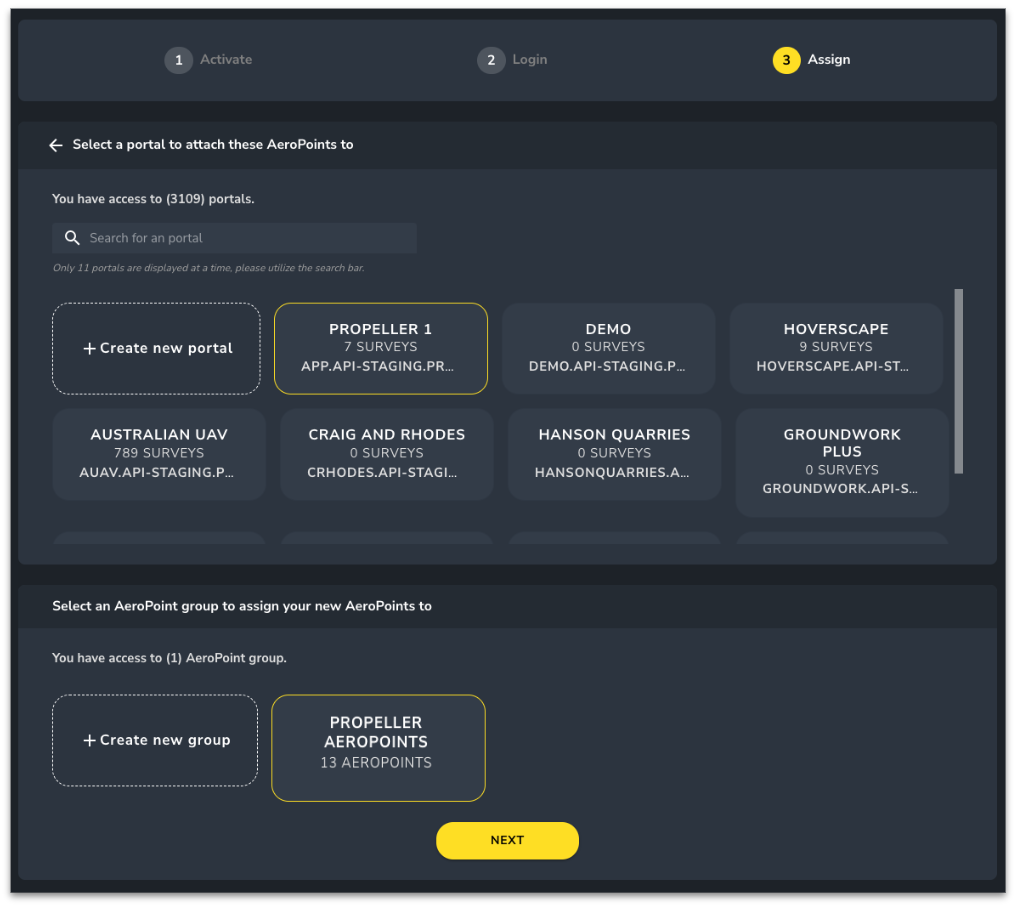Click the yellow step 3 circle icon
Screen dimensions: 1020x906
tap(785, 60)
